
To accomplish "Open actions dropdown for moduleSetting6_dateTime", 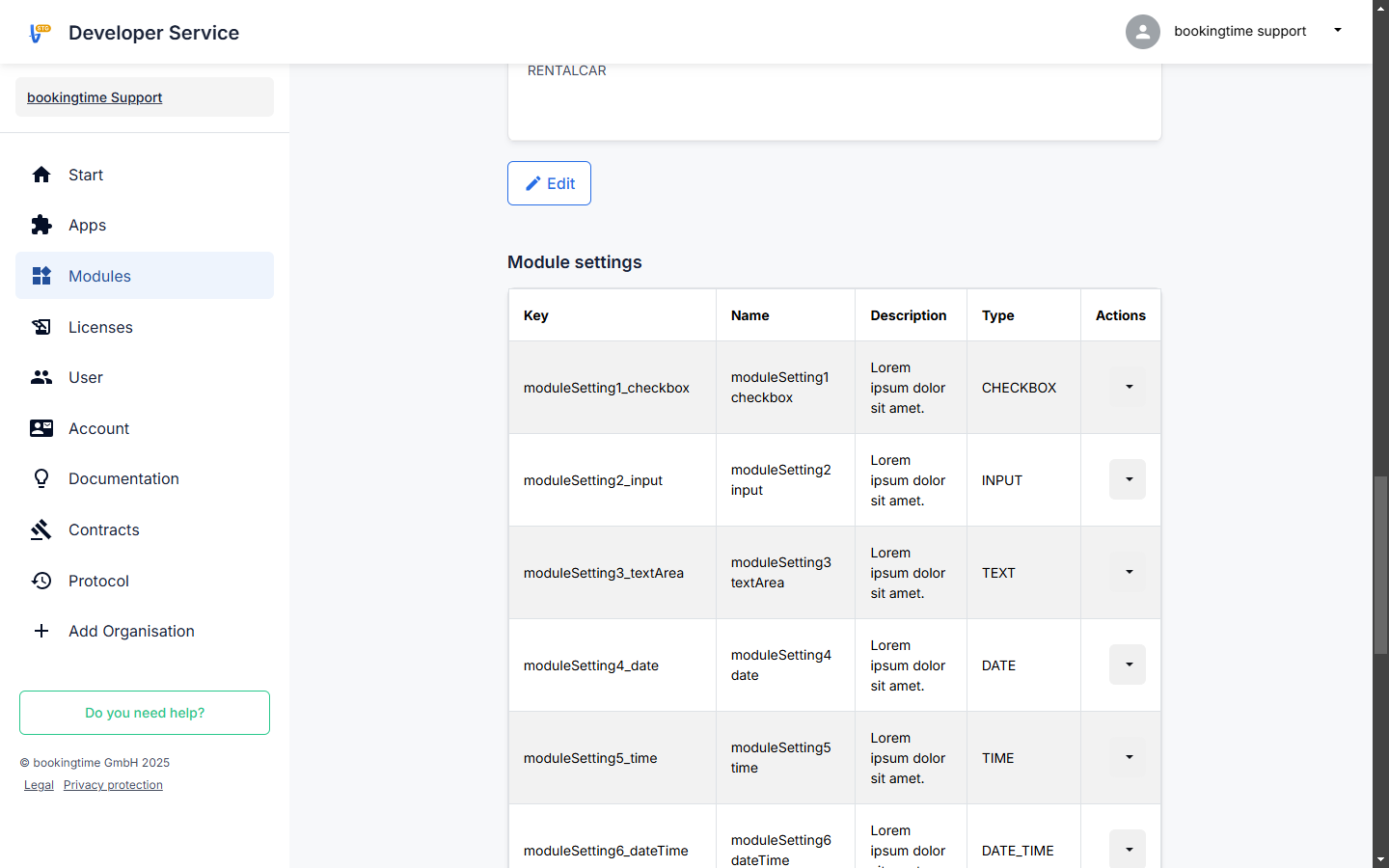I will 1128,850.
